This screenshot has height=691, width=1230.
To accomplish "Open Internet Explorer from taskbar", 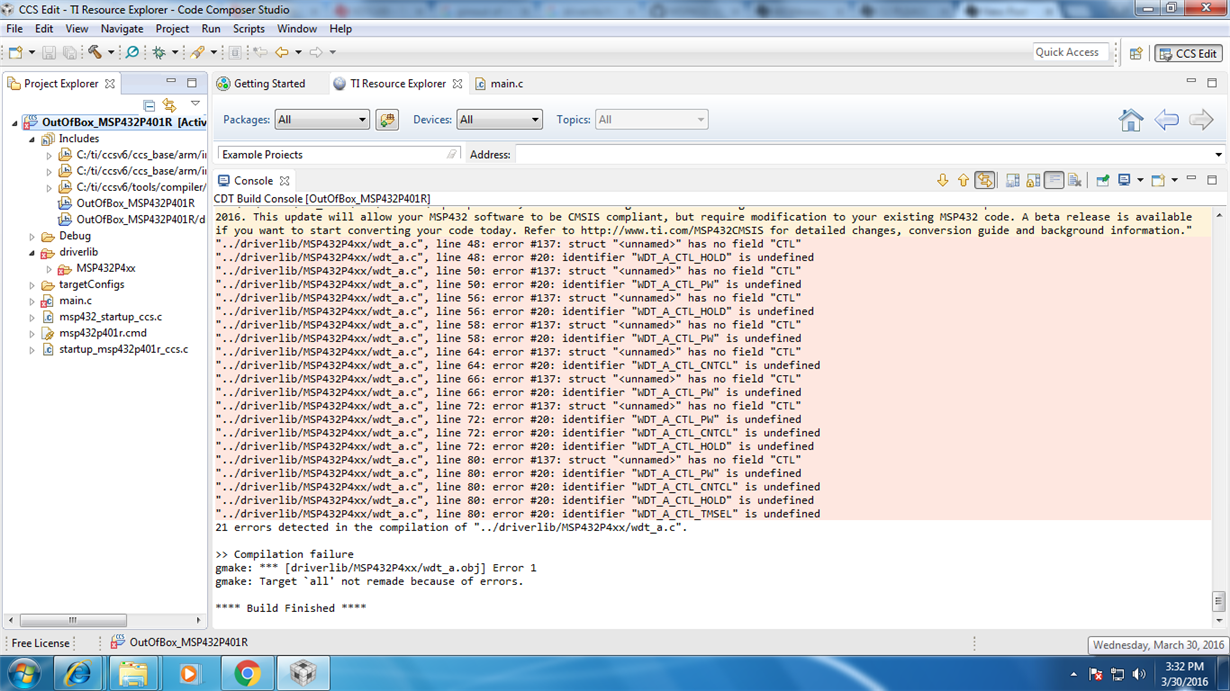I will (78, 674).
